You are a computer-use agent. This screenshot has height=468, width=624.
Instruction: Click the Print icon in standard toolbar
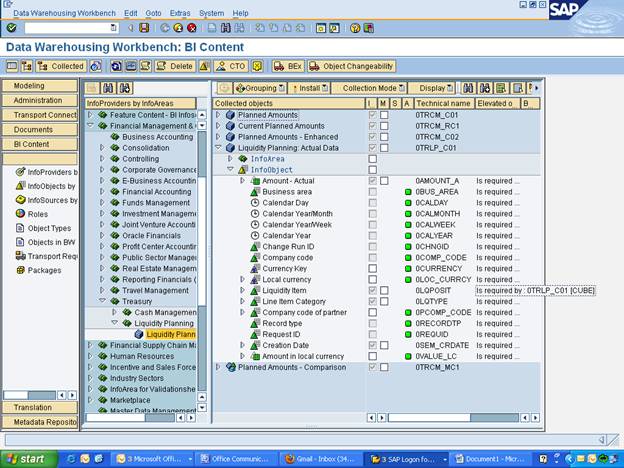click(212, 28)
